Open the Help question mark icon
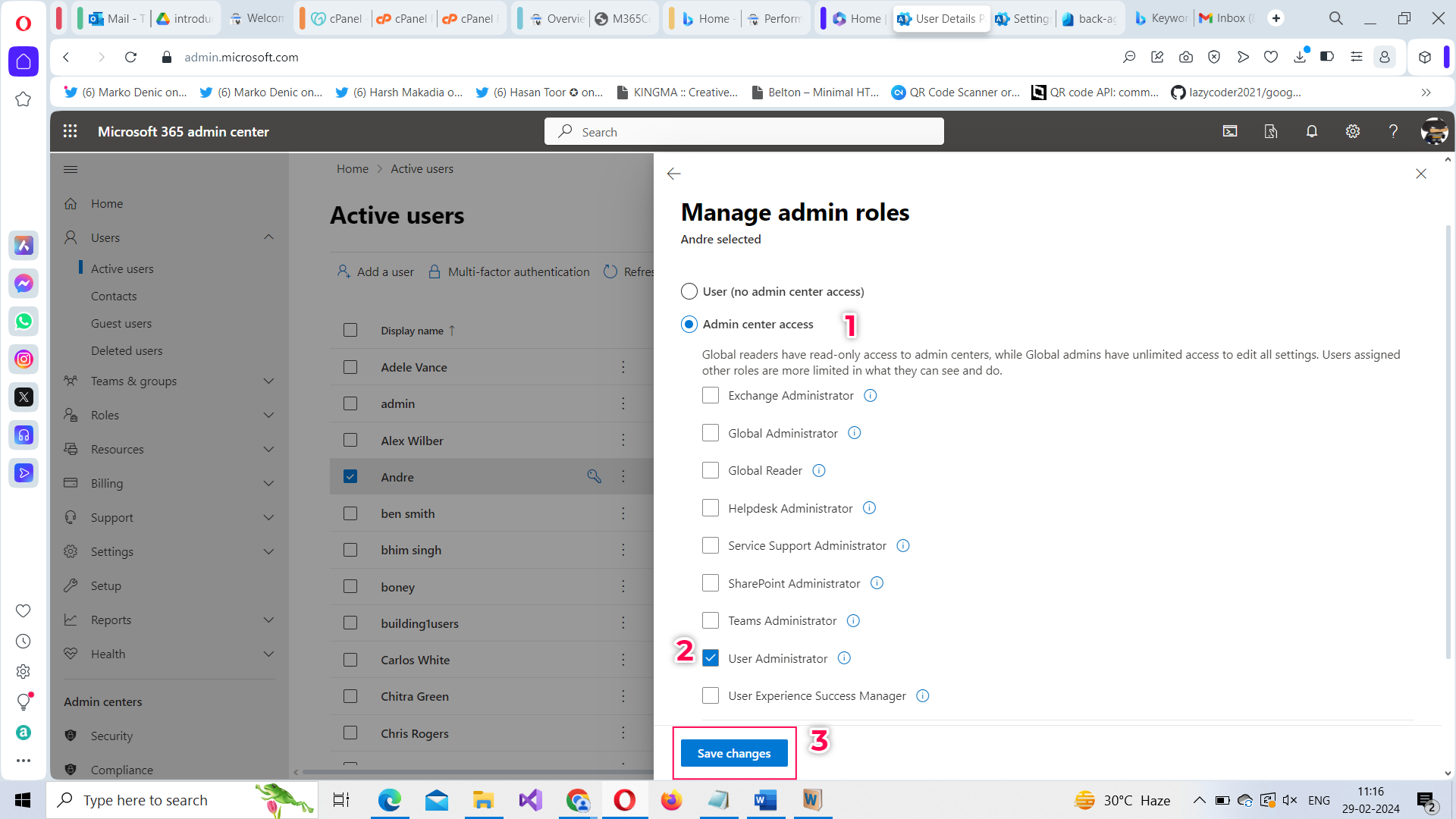 click(x=1393, y=131)
